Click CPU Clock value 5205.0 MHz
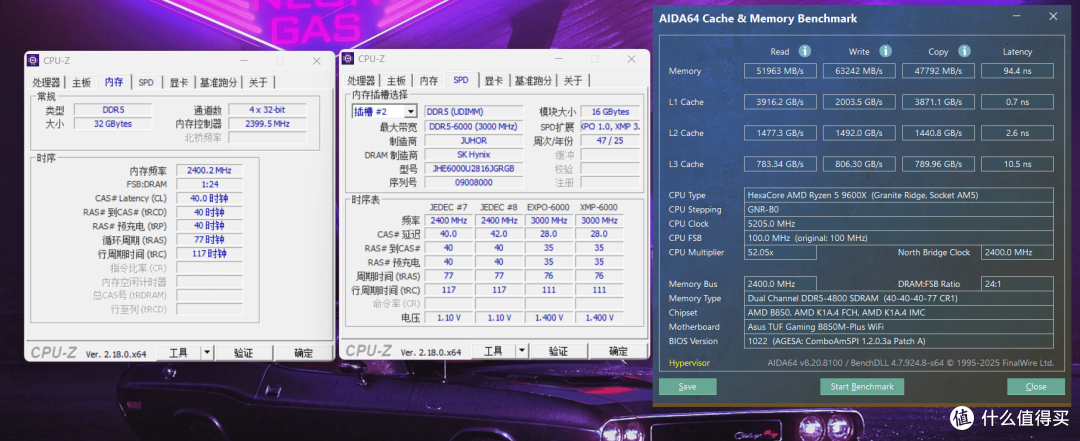 899,223
